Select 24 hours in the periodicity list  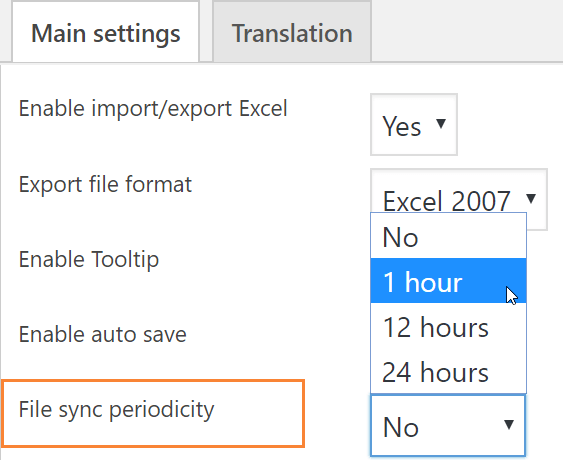point(448,371)
